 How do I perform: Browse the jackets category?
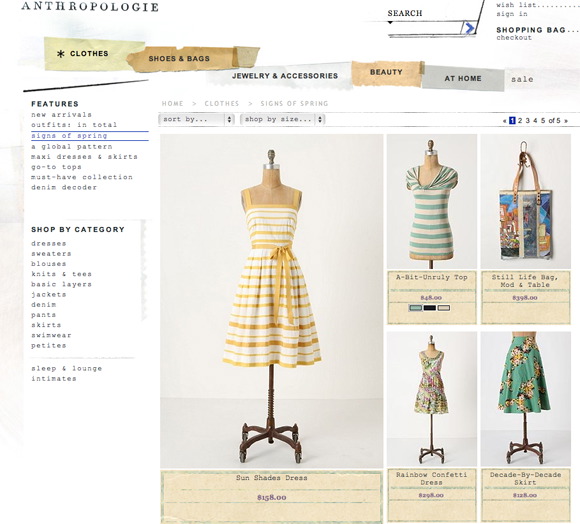49,294
